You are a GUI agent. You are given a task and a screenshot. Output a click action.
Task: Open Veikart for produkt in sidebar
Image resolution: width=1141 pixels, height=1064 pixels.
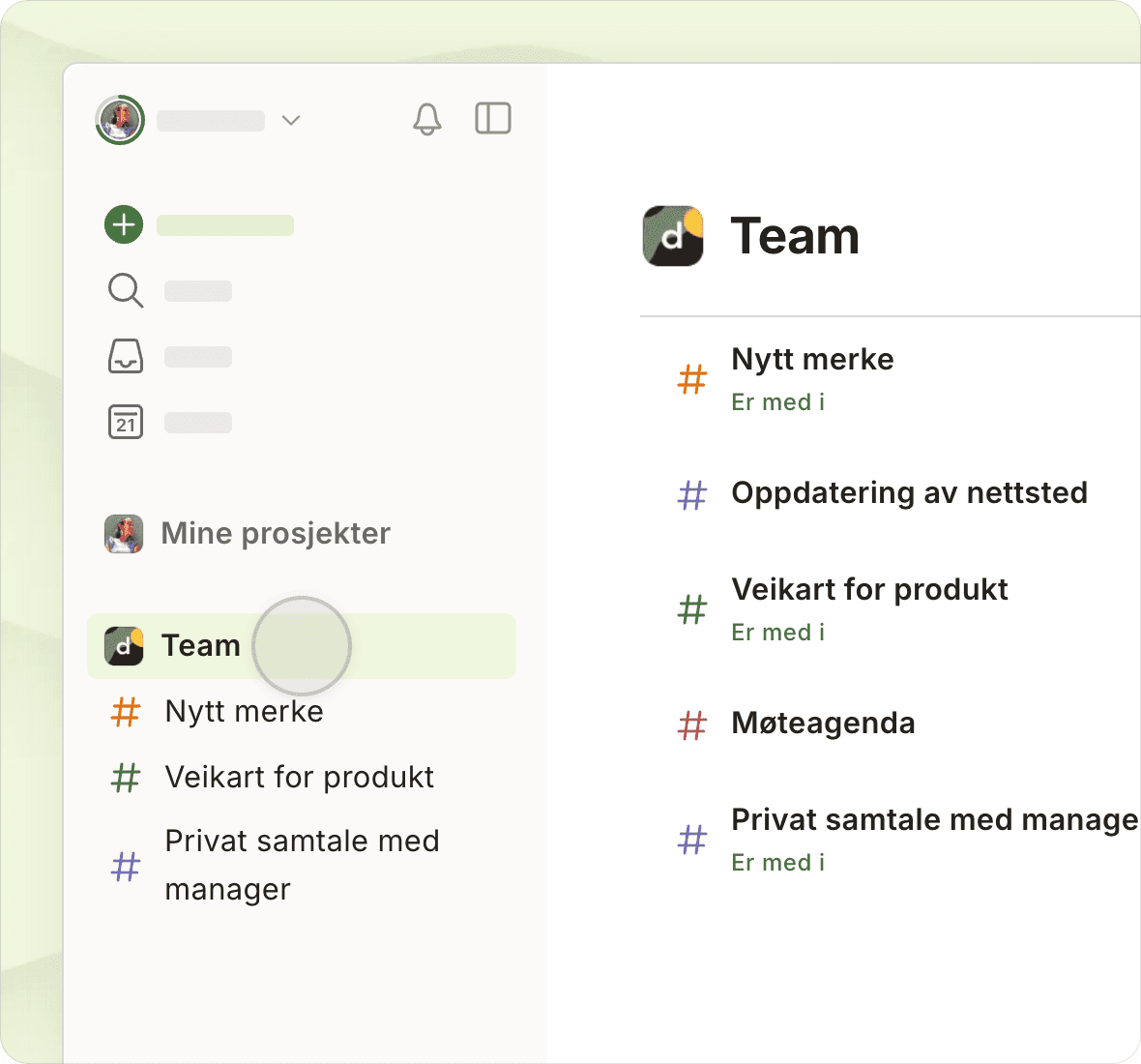300,777
